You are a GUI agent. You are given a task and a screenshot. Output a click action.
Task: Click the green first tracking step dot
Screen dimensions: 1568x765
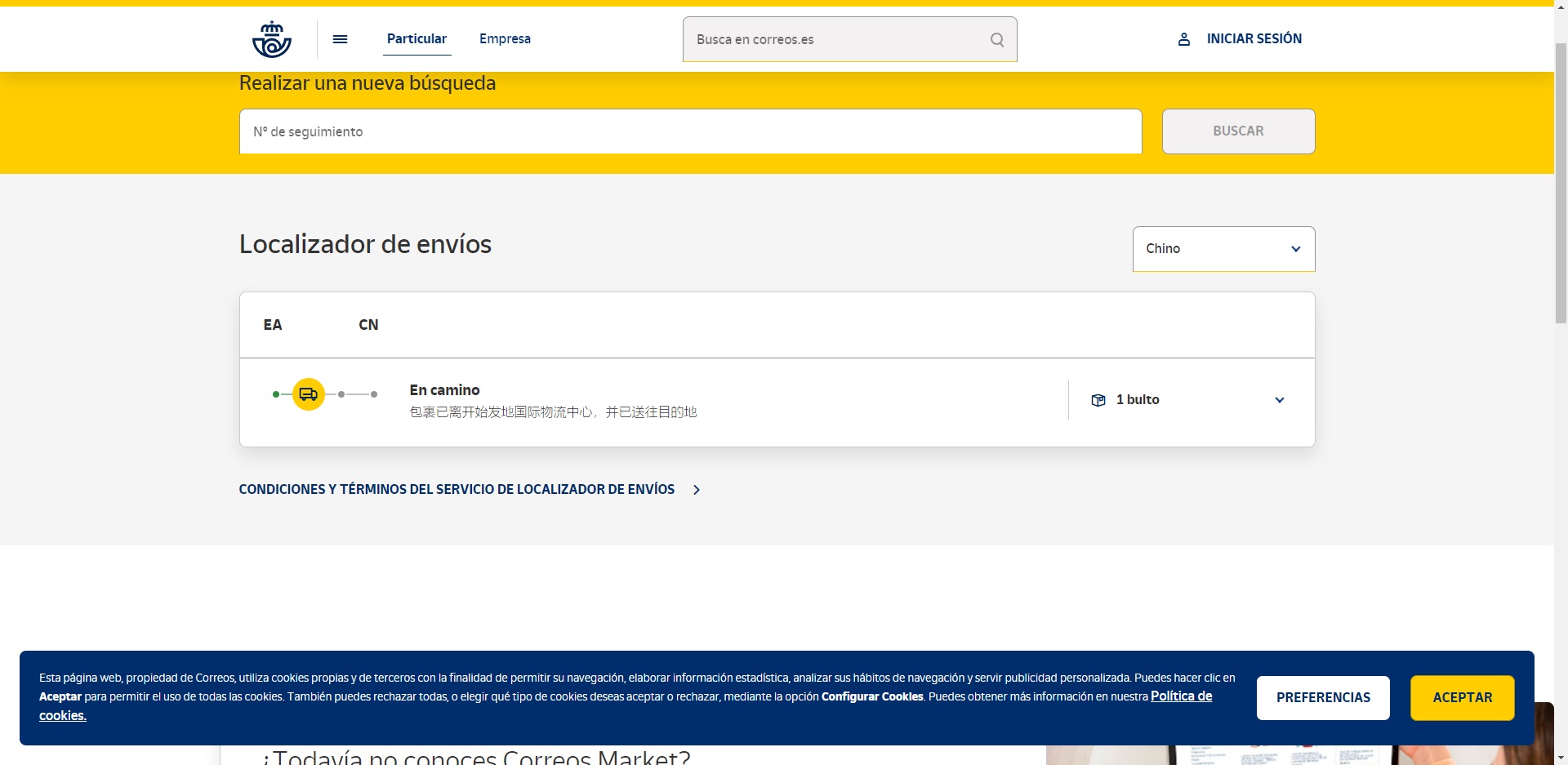276,394
